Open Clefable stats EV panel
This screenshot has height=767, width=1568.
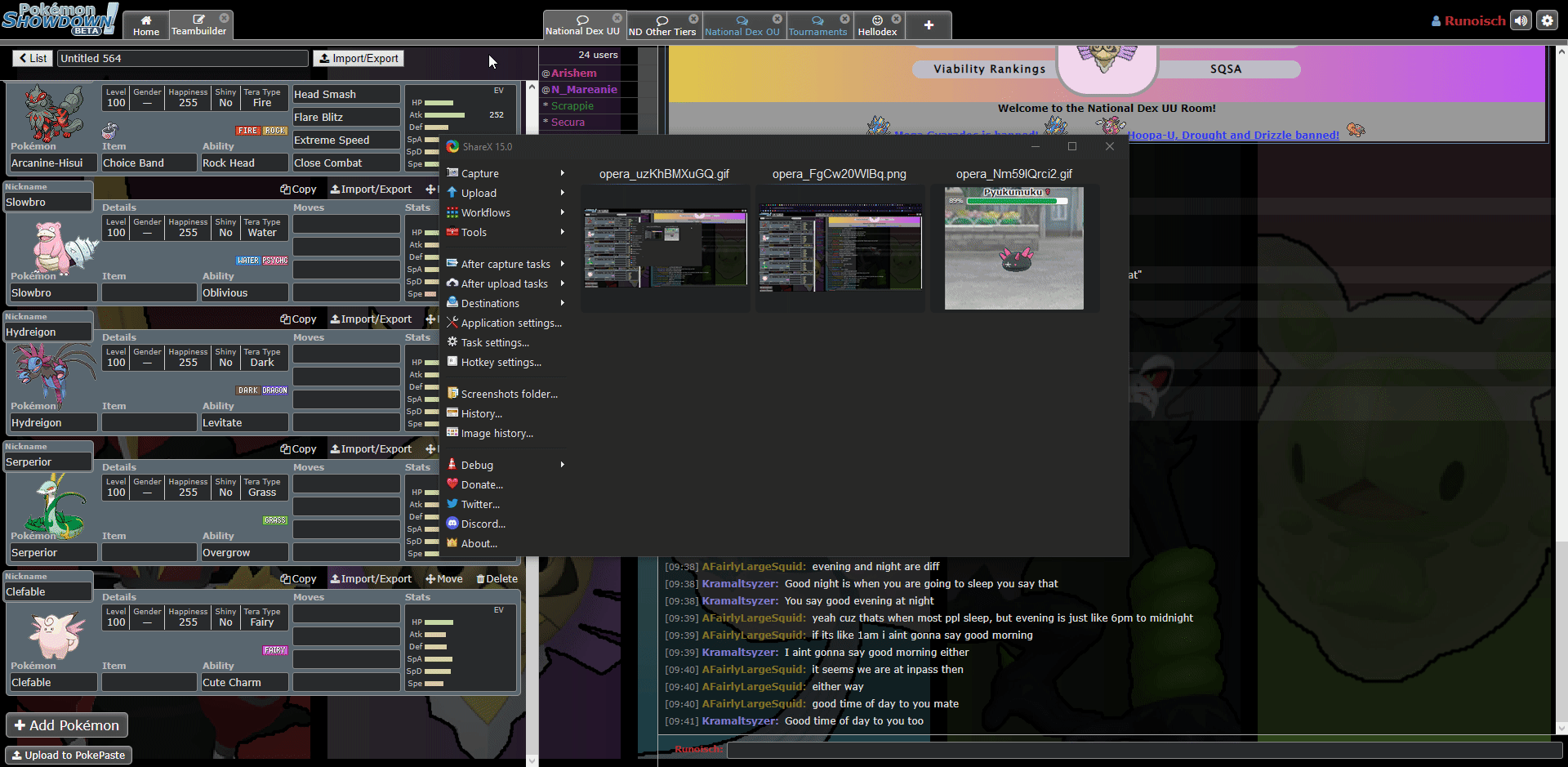461,648
